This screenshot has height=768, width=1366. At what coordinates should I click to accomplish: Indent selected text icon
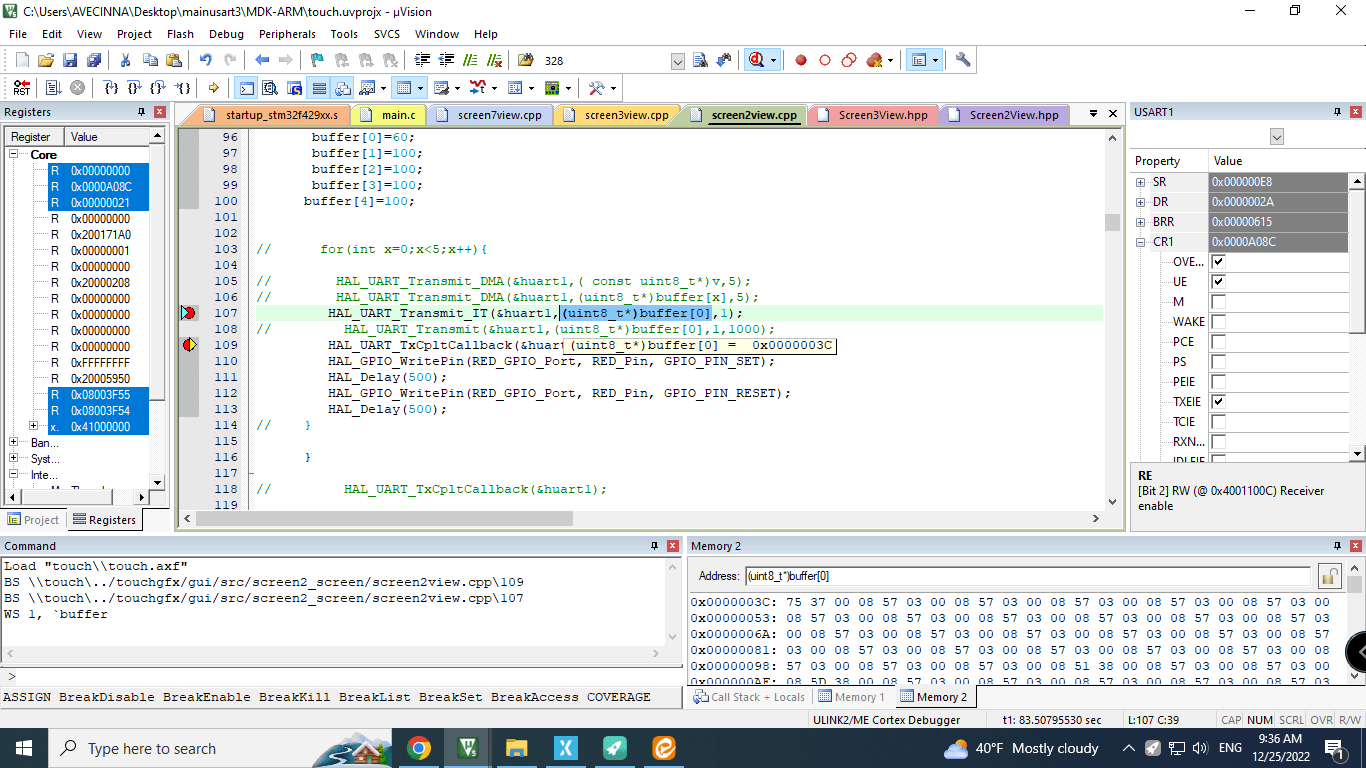coord(422,60)
